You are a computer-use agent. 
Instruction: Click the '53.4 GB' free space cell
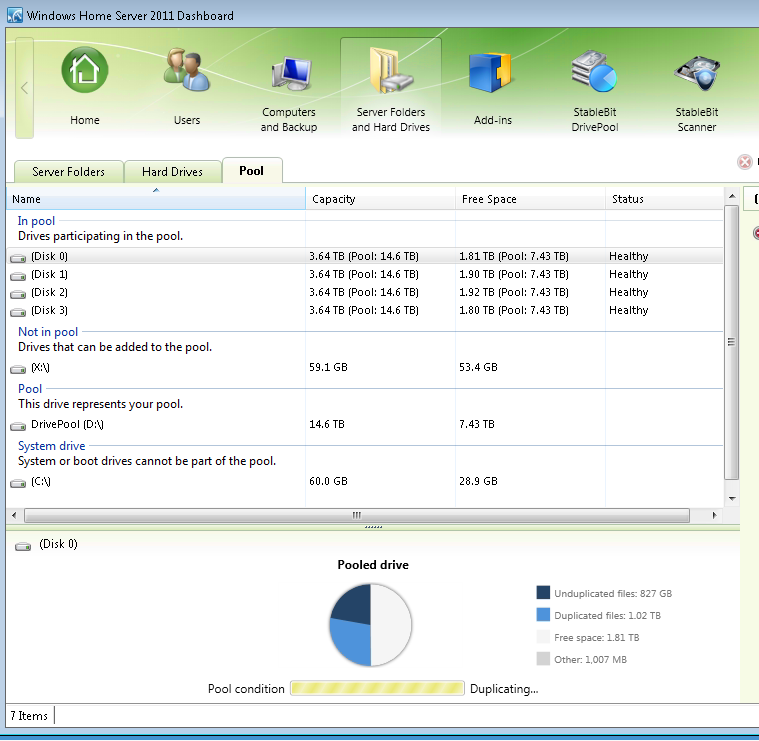(x=478, y=367)
